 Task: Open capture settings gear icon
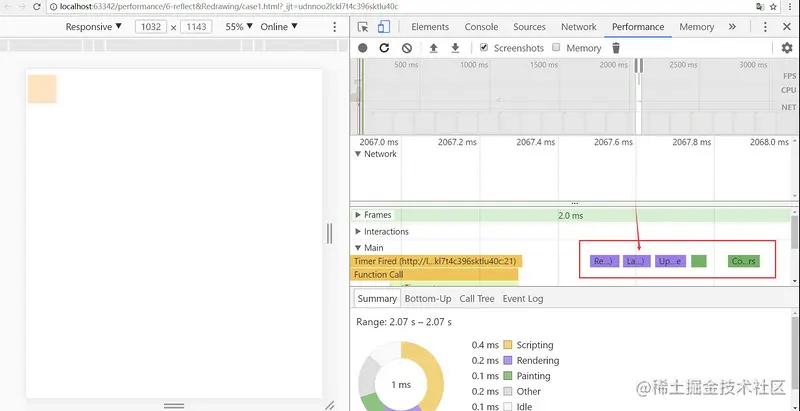787,48
